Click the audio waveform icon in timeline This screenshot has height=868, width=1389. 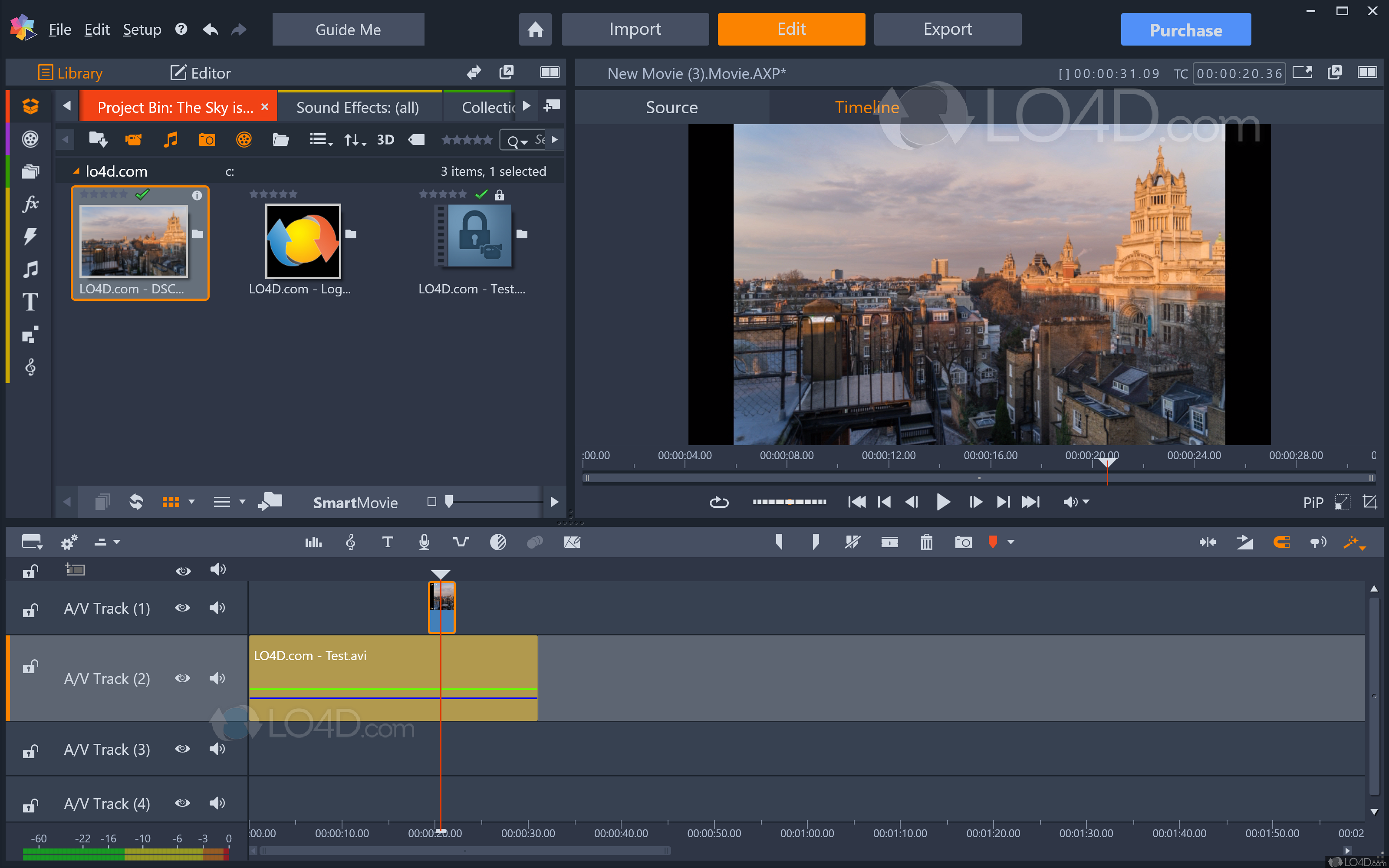point(313,542)
